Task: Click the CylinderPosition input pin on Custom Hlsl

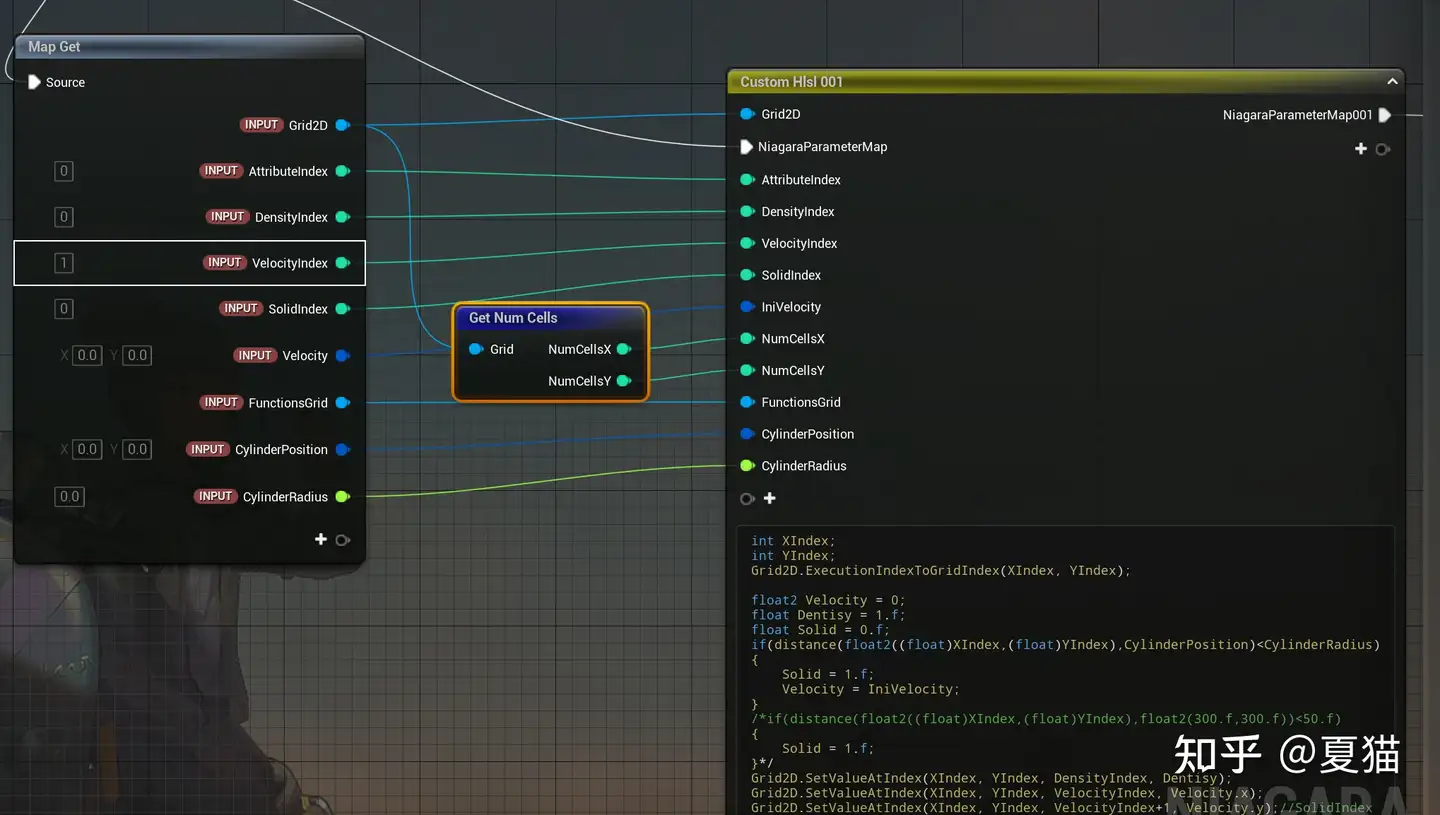Action: 747,434
